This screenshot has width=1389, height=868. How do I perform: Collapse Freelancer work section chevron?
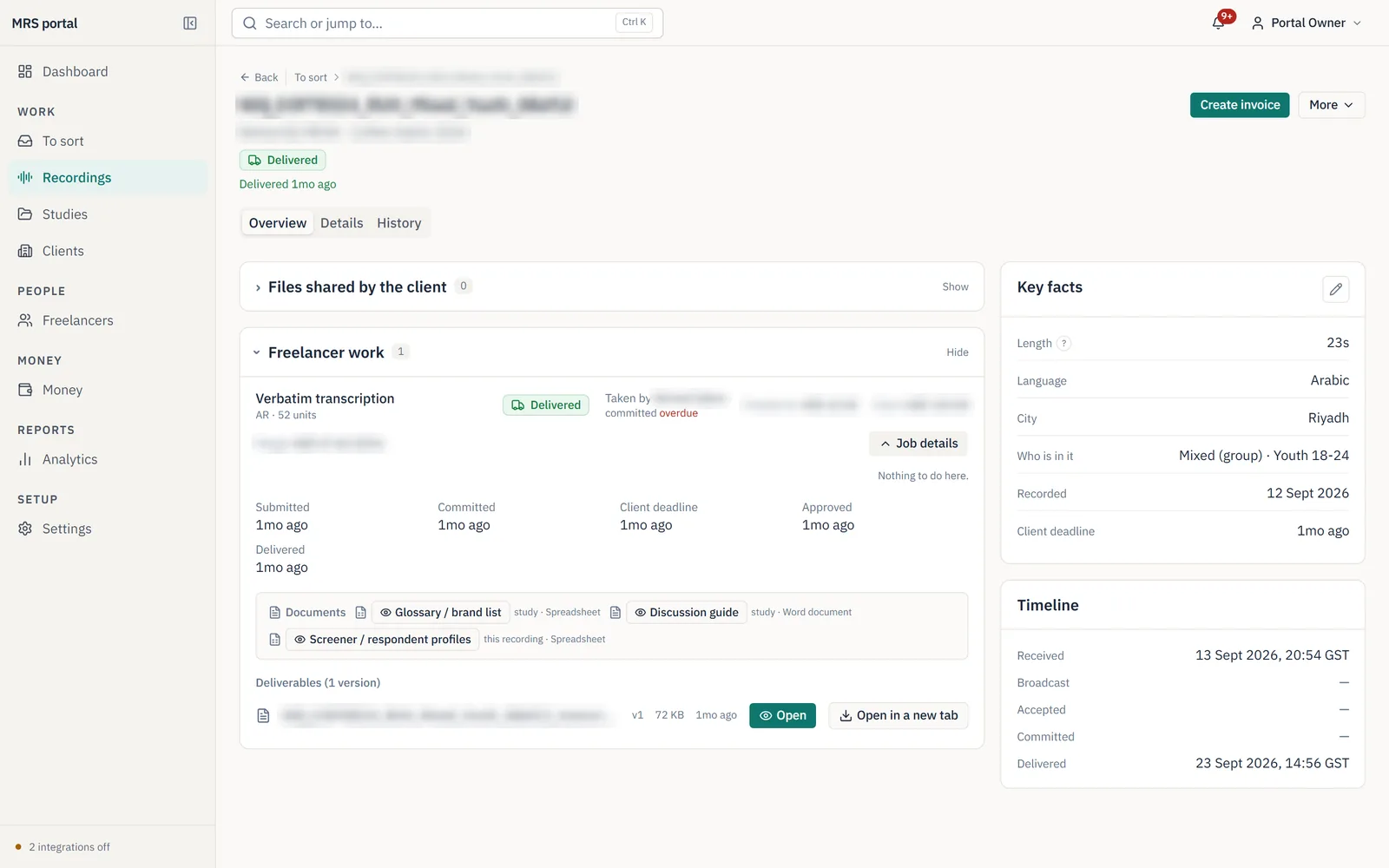tap(257, 352)
